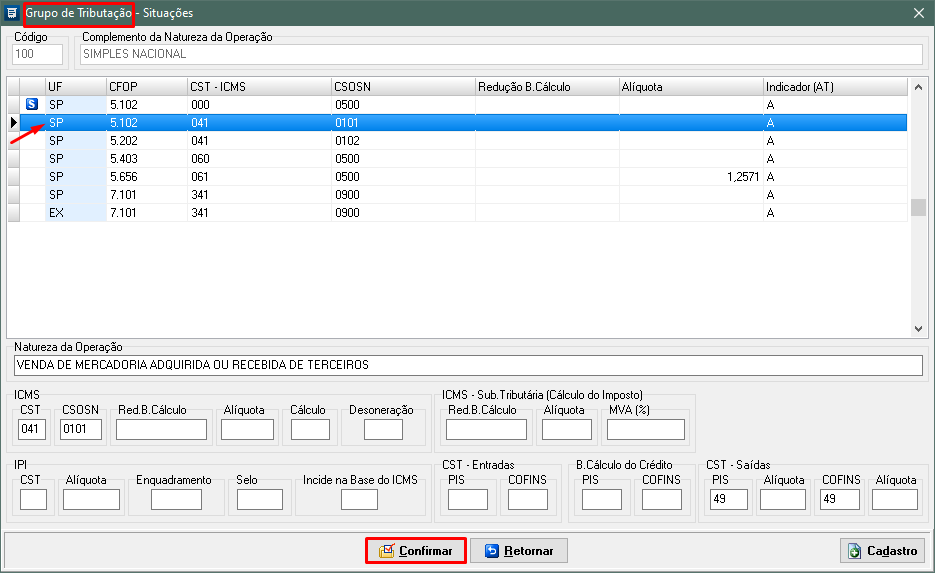Click the Indicador (AT) column header
Screen dimensions: 935x573
click(x=834, y=87)
